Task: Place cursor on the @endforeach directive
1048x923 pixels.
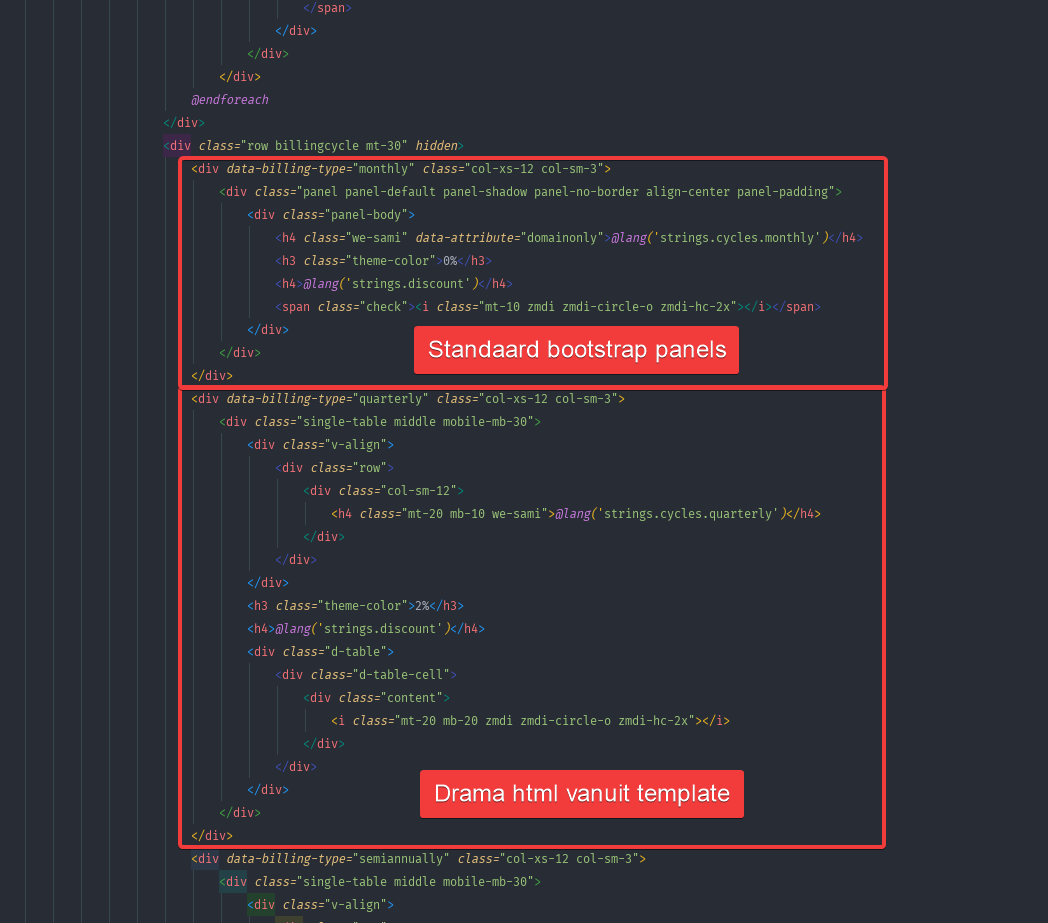Action: coord(229,99)
